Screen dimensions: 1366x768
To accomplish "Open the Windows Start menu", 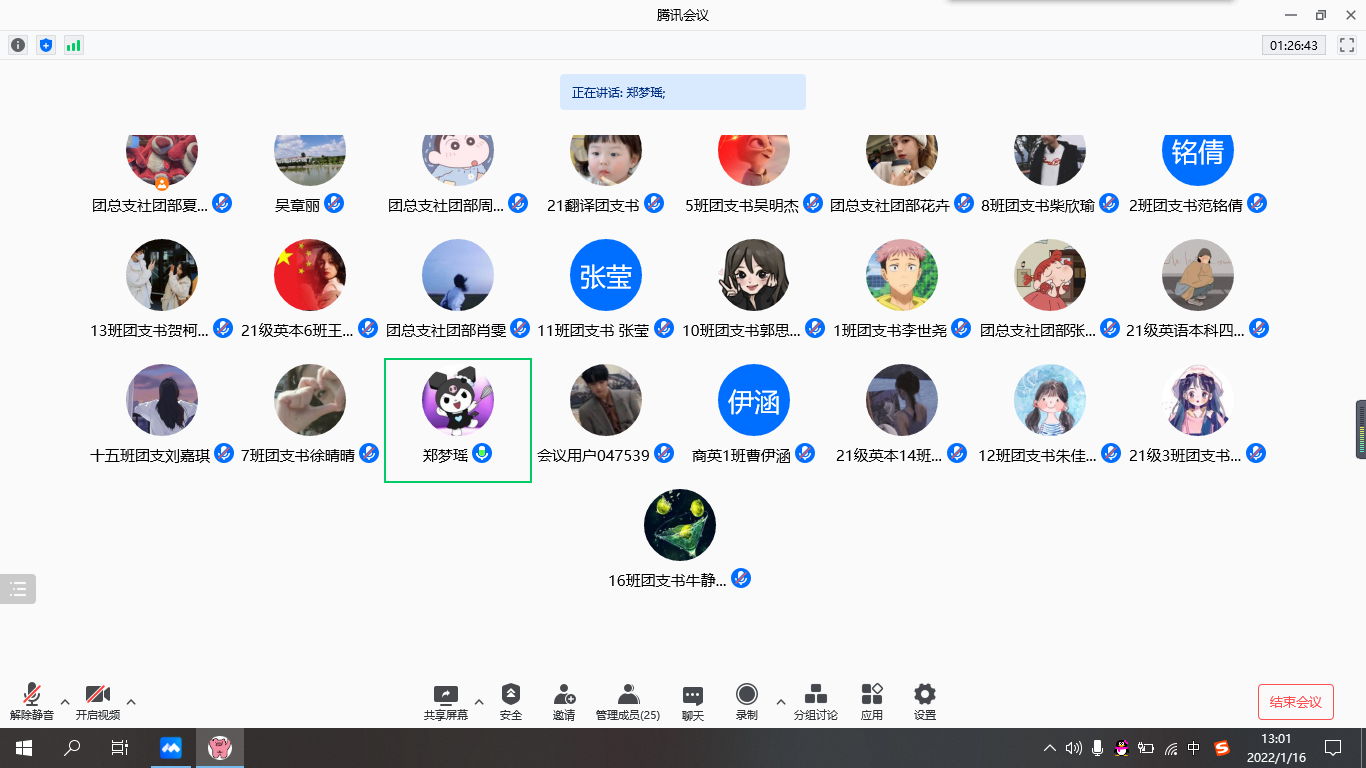I will click(x=24, y=748).
